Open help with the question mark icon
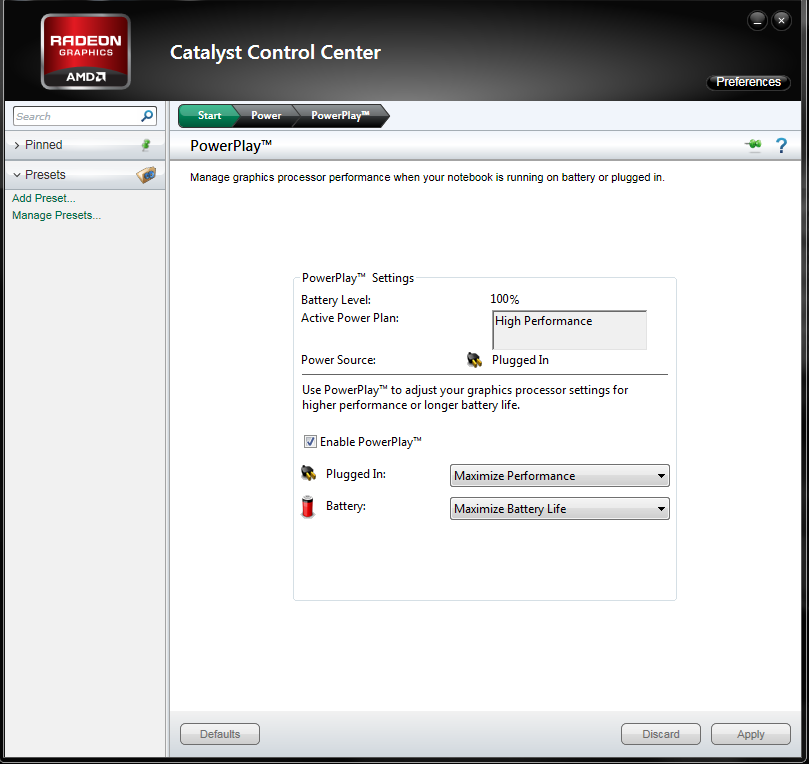809x764 pixels. pos(781,145)
